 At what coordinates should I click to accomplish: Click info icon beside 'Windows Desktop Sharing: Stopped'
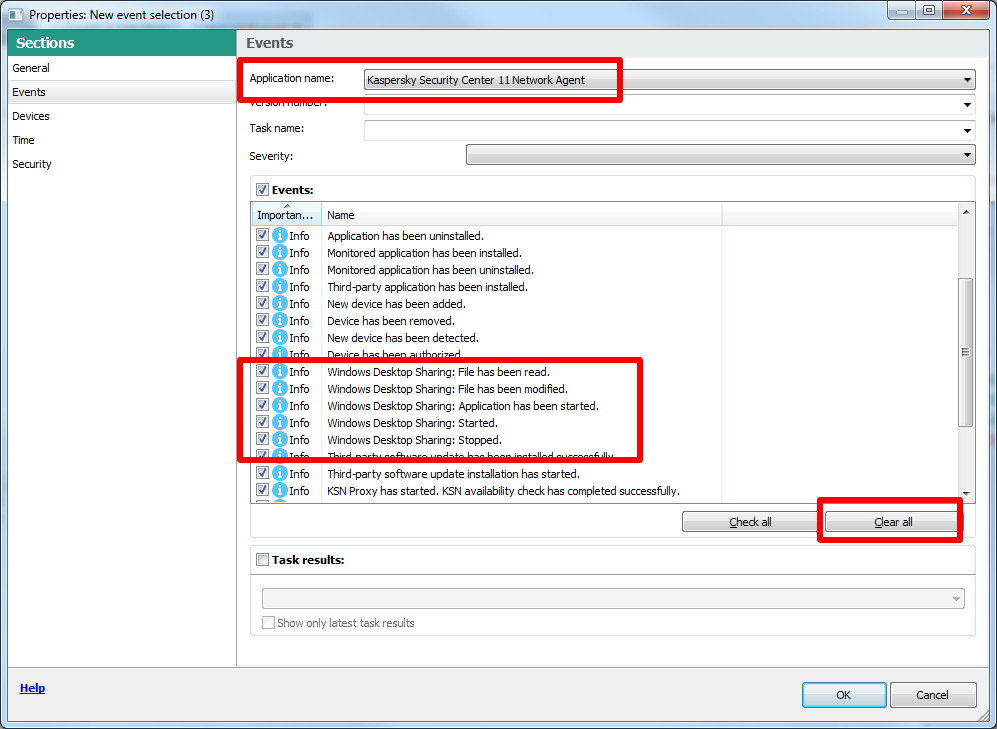[x=280, y=440]
